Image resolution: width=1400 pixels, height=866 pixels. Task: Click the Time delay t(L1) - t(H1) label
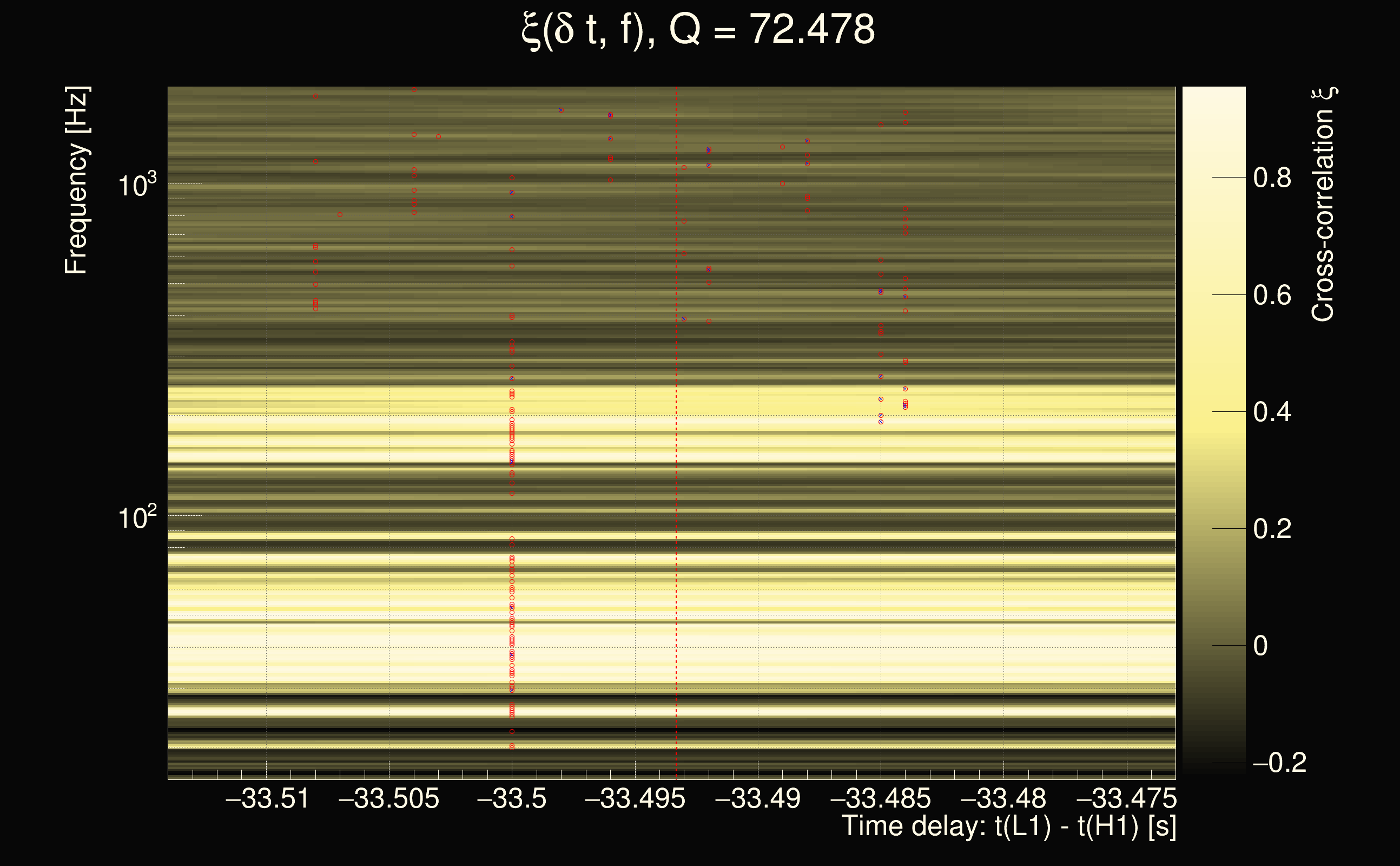pos(1008,826)
